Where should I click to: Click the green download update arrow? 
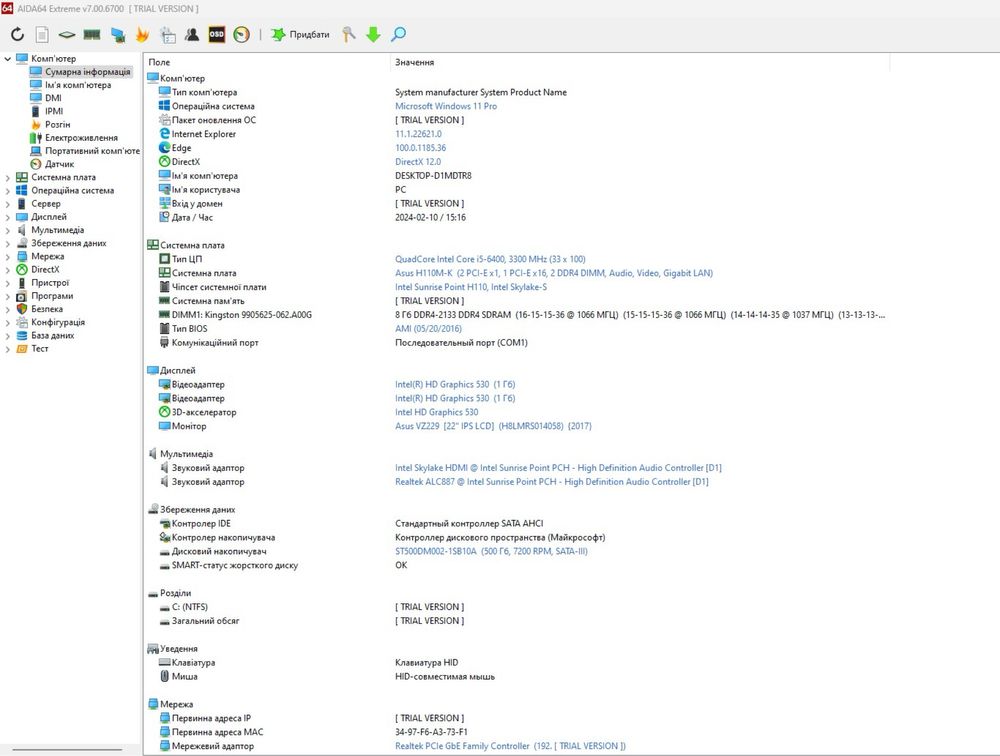373,34
